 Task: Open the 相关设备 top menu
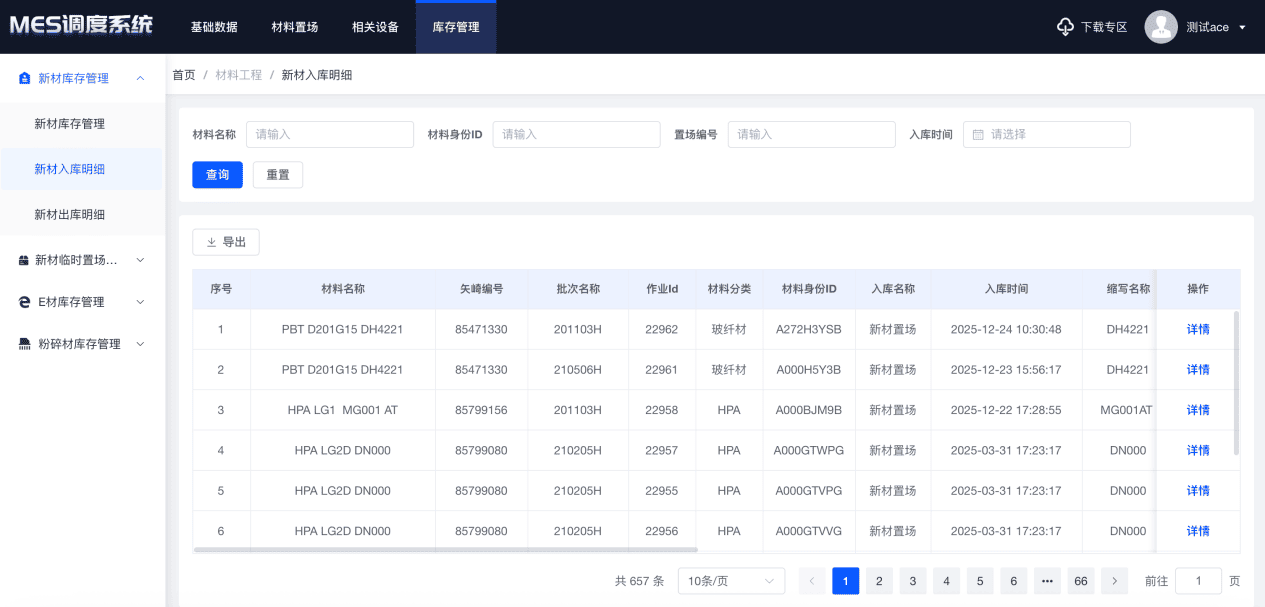point(375,27)
